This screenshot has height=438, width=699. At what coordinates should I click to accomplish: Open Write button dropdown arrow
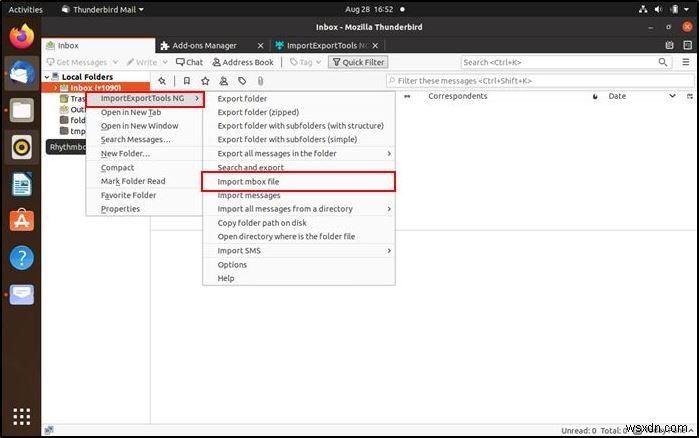[x=165, y=62]
